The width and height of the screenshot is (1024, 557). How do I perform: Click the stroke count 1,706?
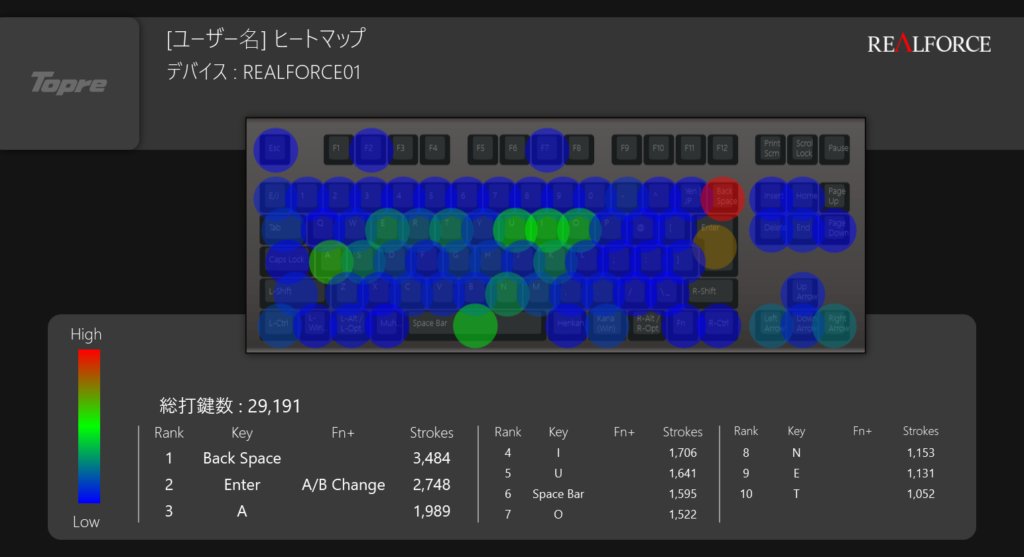(x=682, y=453)
